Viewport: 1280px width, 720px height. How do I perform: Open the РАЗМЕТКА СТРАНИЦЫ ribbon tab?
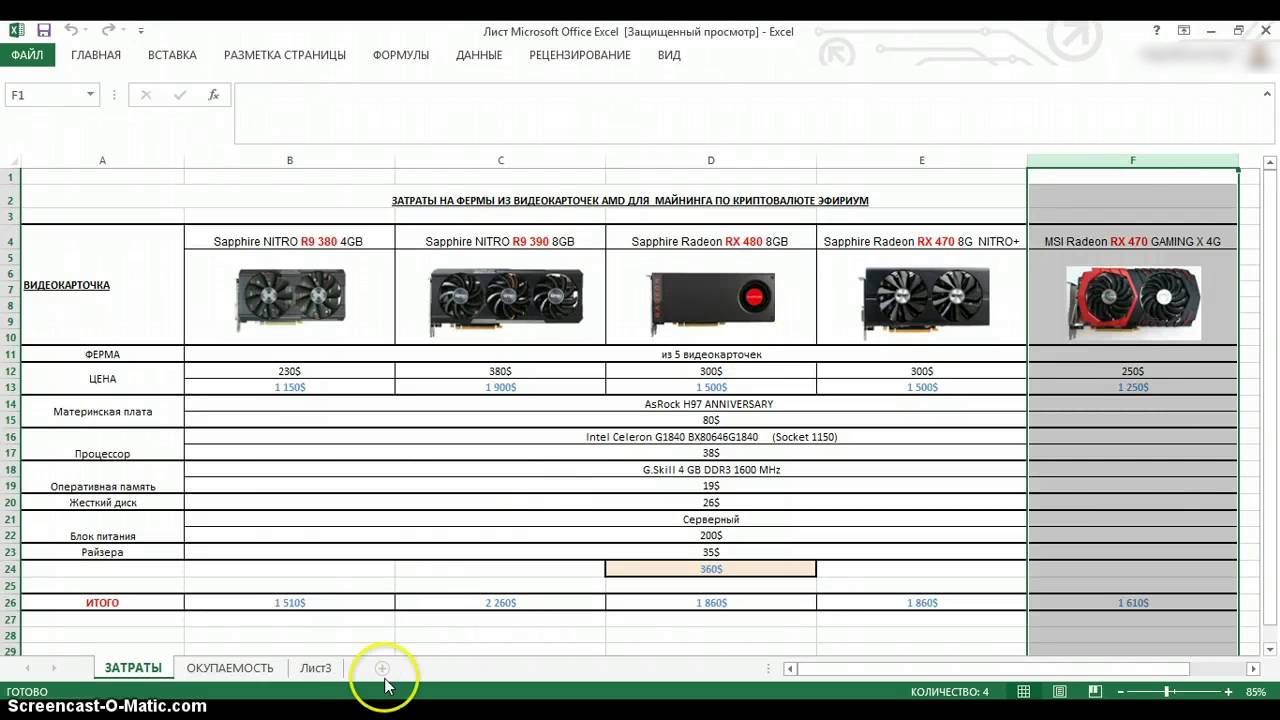tap(285, 55)
